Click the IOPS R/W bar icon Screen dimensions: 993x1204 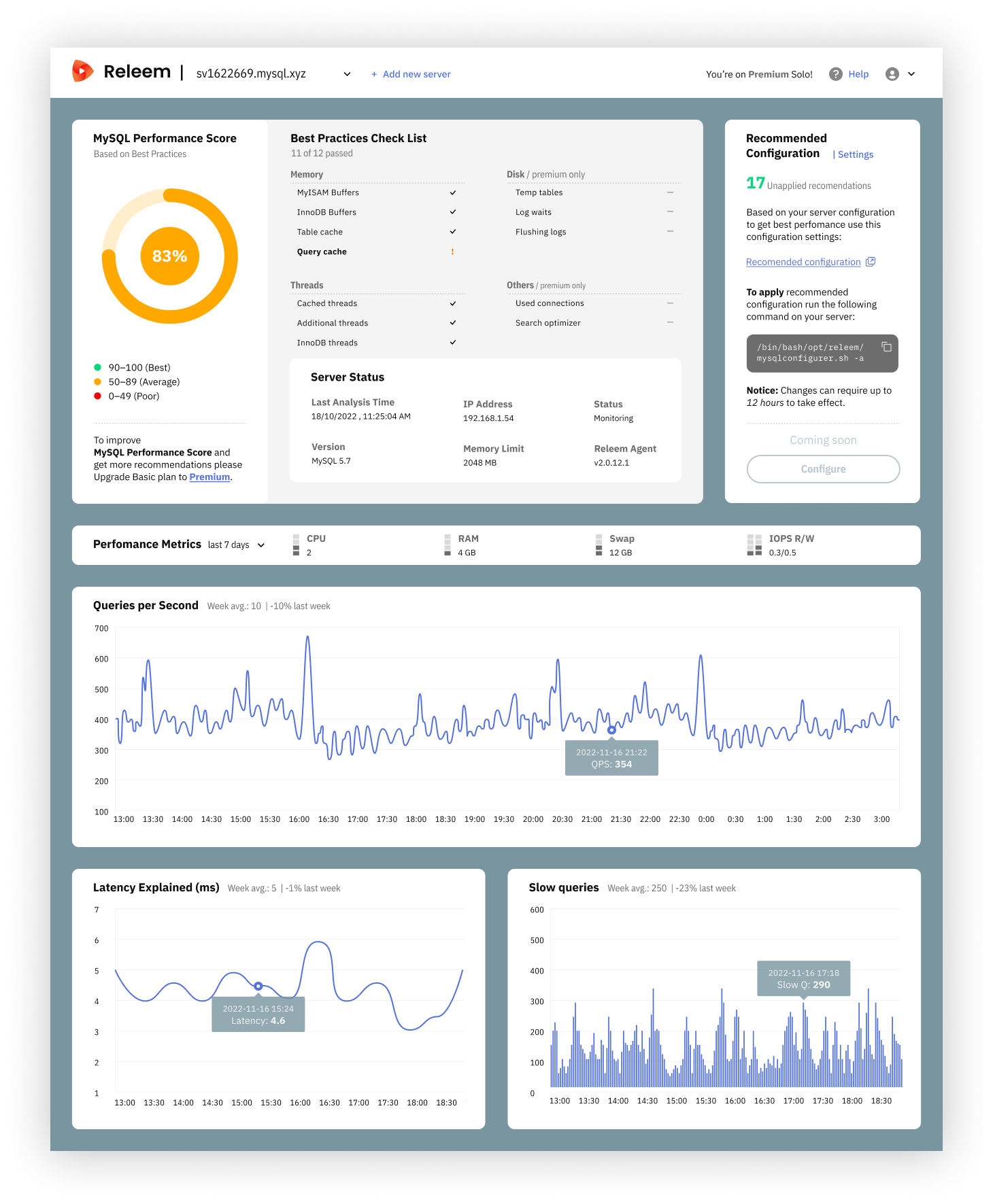point(754,545)
